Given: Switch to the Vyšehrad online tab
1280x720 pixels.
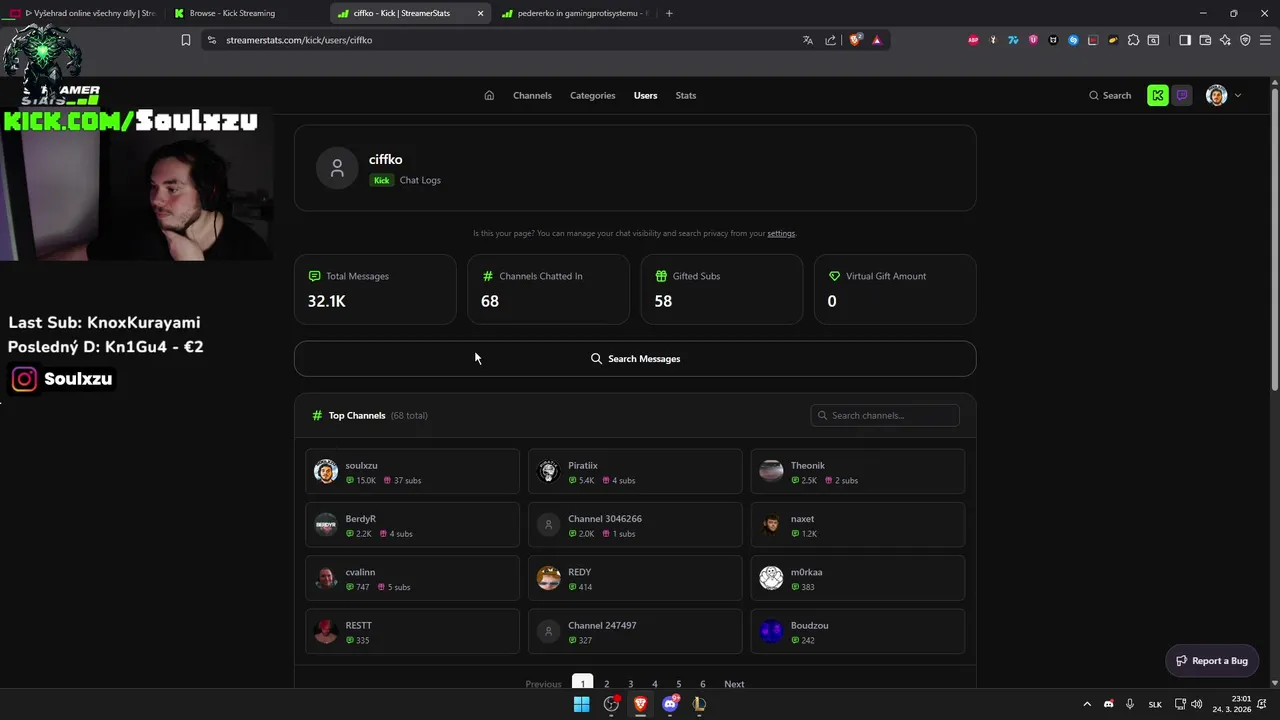Looking at the screenshot, I should (x=84, y=13).
